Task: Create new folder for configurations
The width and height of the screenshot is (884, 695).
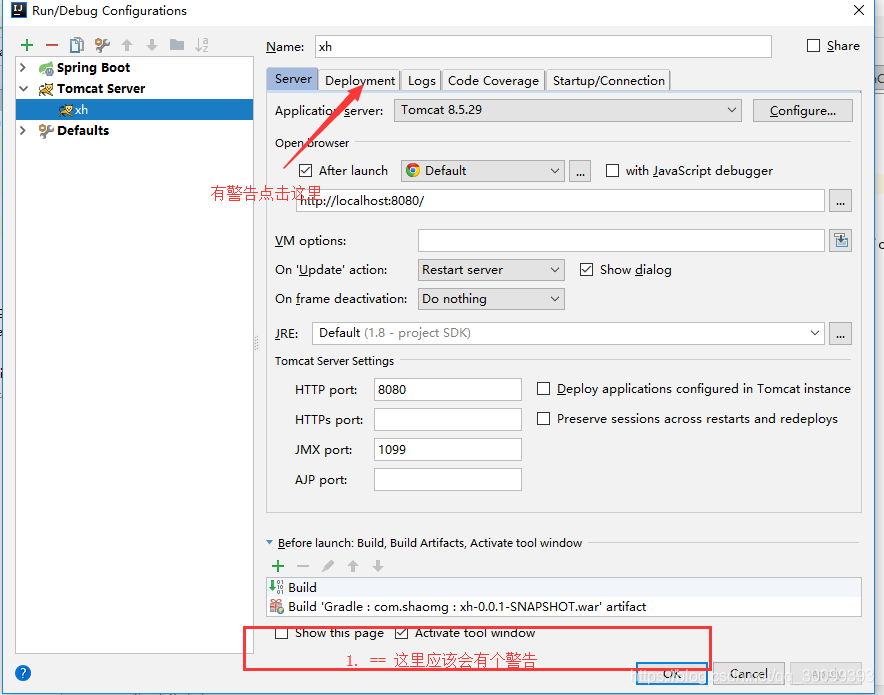Action: coord(177,45)
